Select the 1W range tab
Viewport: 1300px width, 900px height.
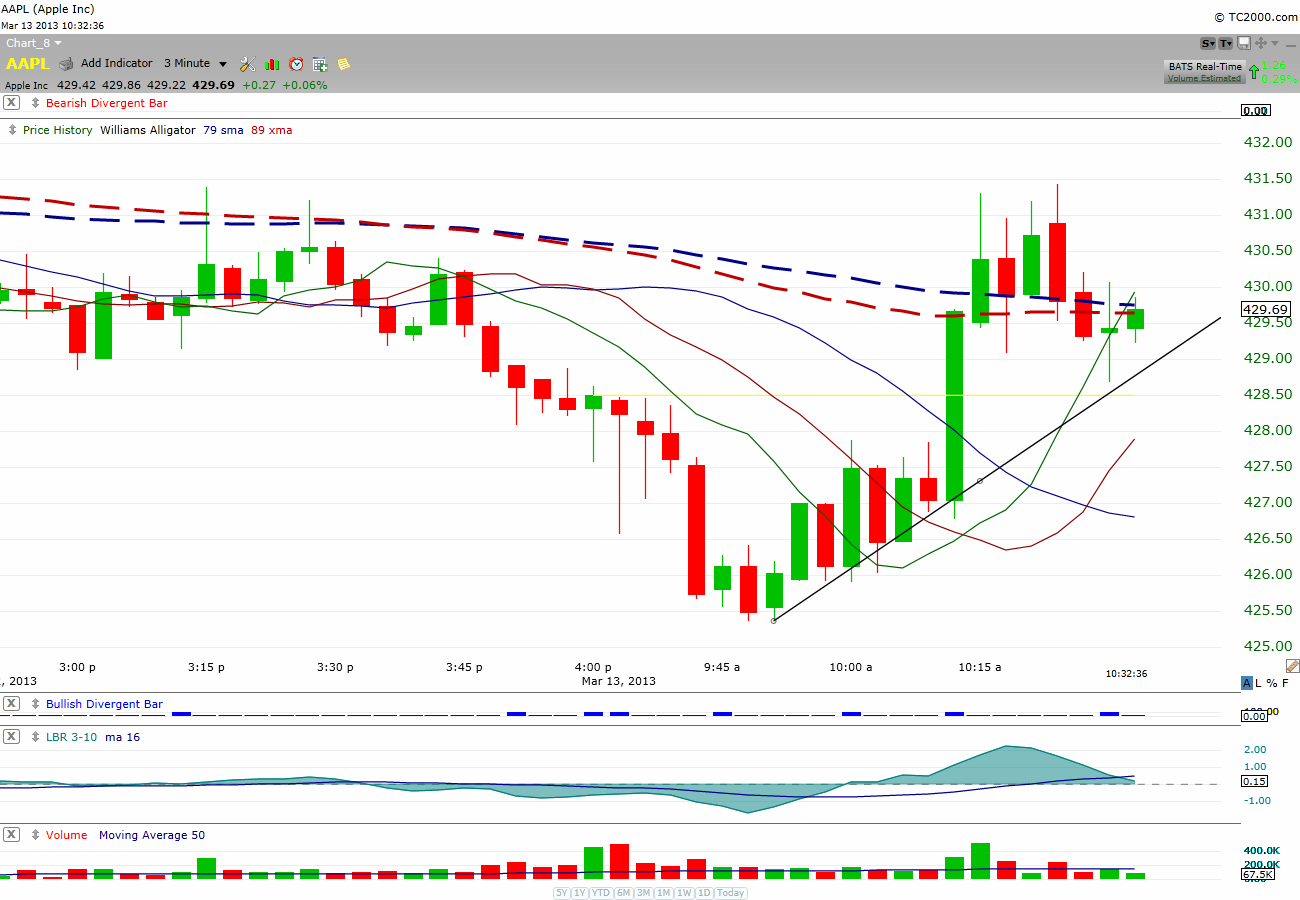click(685, 893)
